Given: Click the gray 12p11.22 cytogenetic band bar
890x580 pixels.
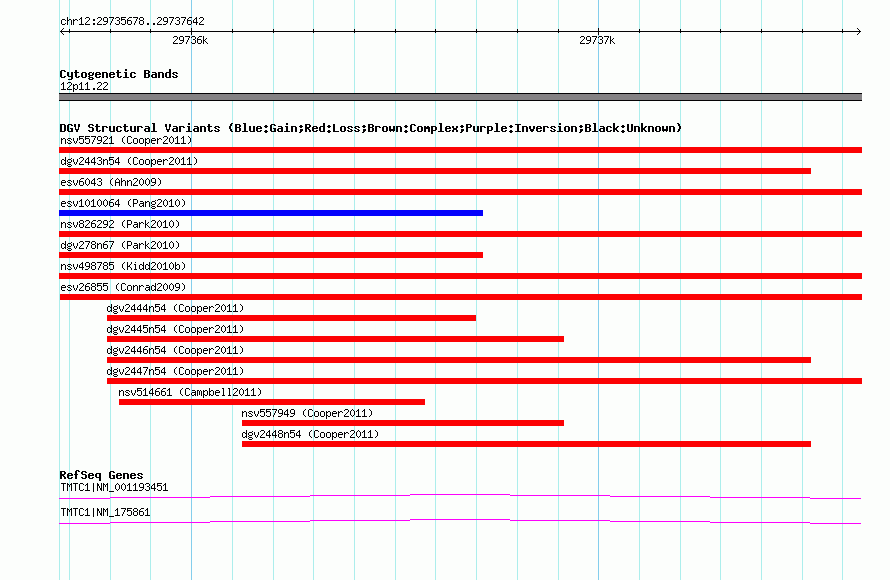Looking at the screenshot, I should pos(460,97).
